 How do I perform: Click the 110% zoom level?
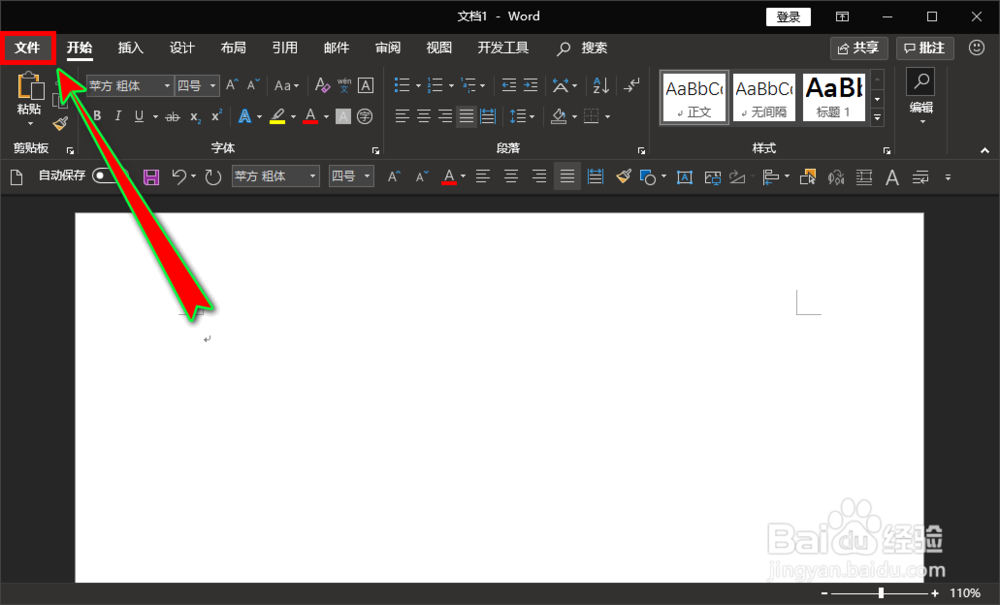click(x=965, y=593)
